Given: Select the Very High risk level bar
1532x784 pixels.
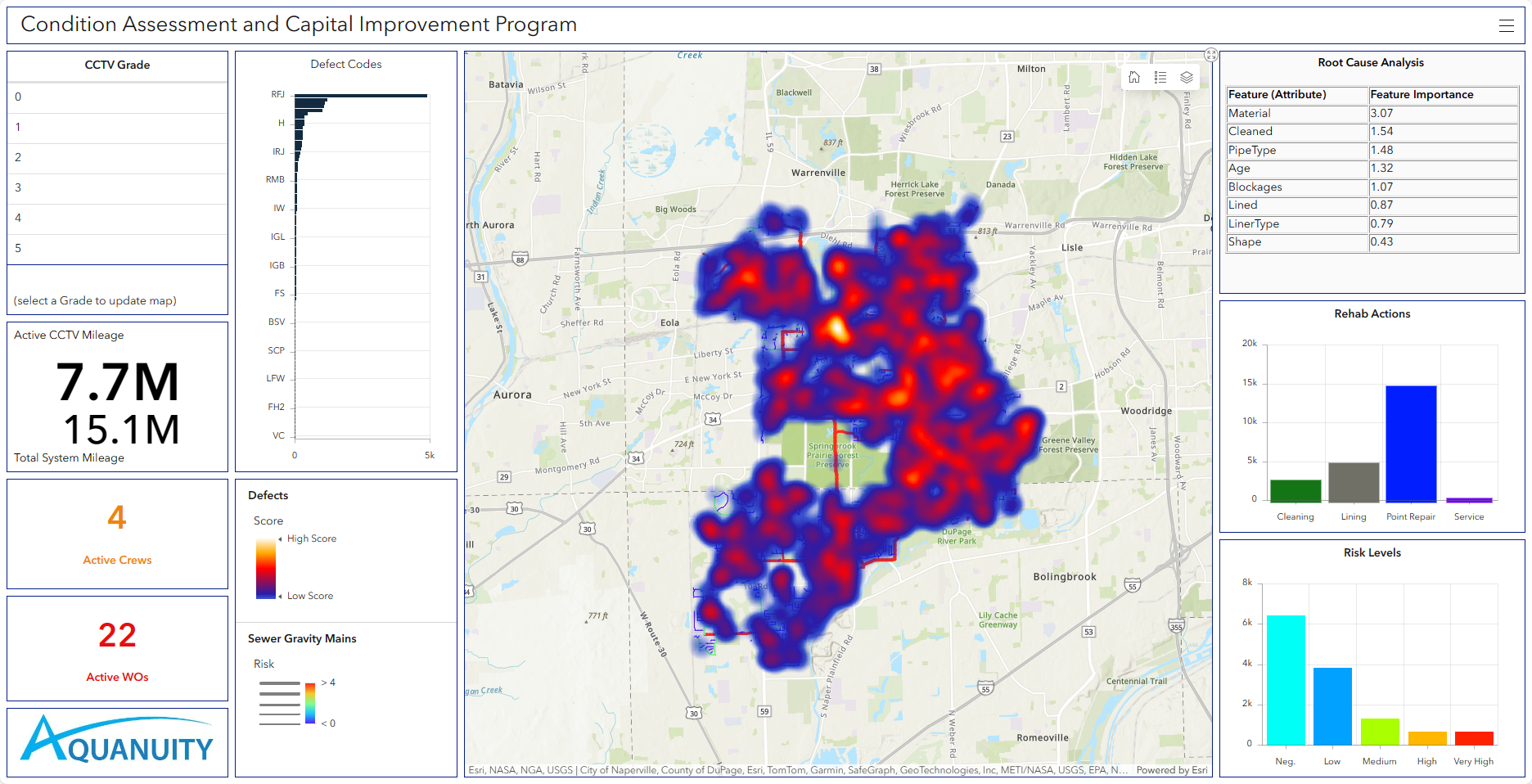Looking at the screenshot, I should coord(1474,738).
